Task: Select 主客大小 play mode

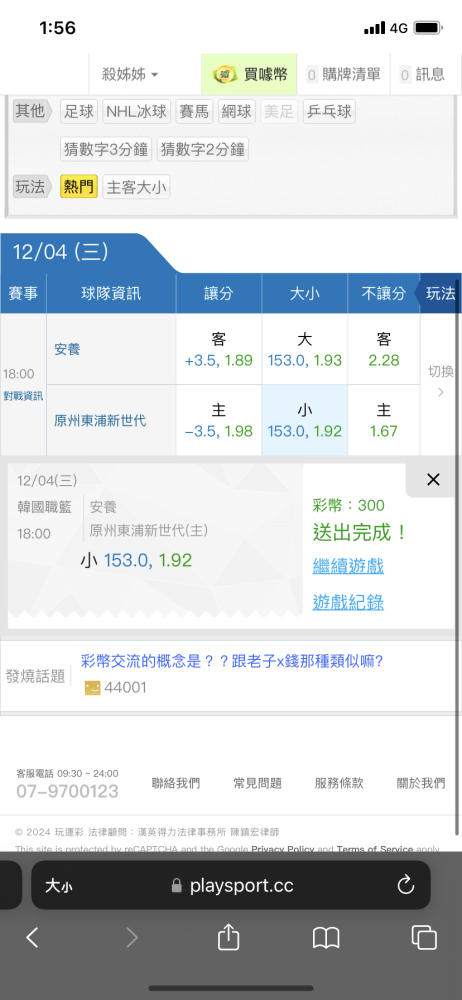Action: click(x=137, y=187)
